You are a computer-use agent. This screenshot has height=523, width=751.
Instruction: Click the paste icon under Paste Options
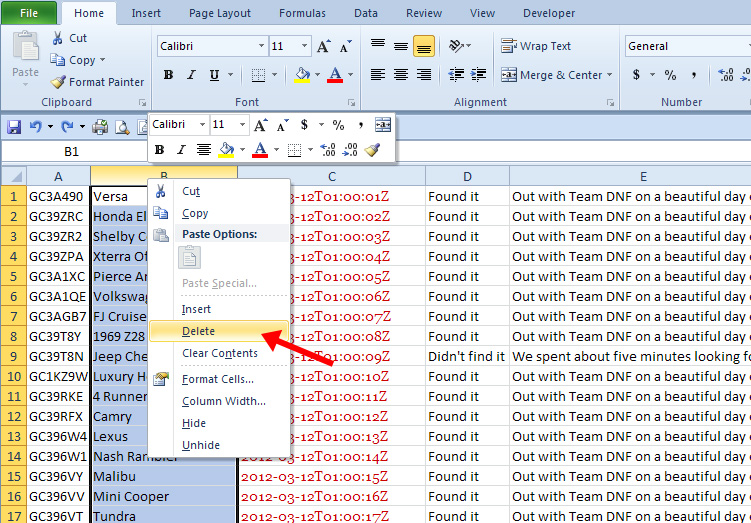[x=189, y=258]
